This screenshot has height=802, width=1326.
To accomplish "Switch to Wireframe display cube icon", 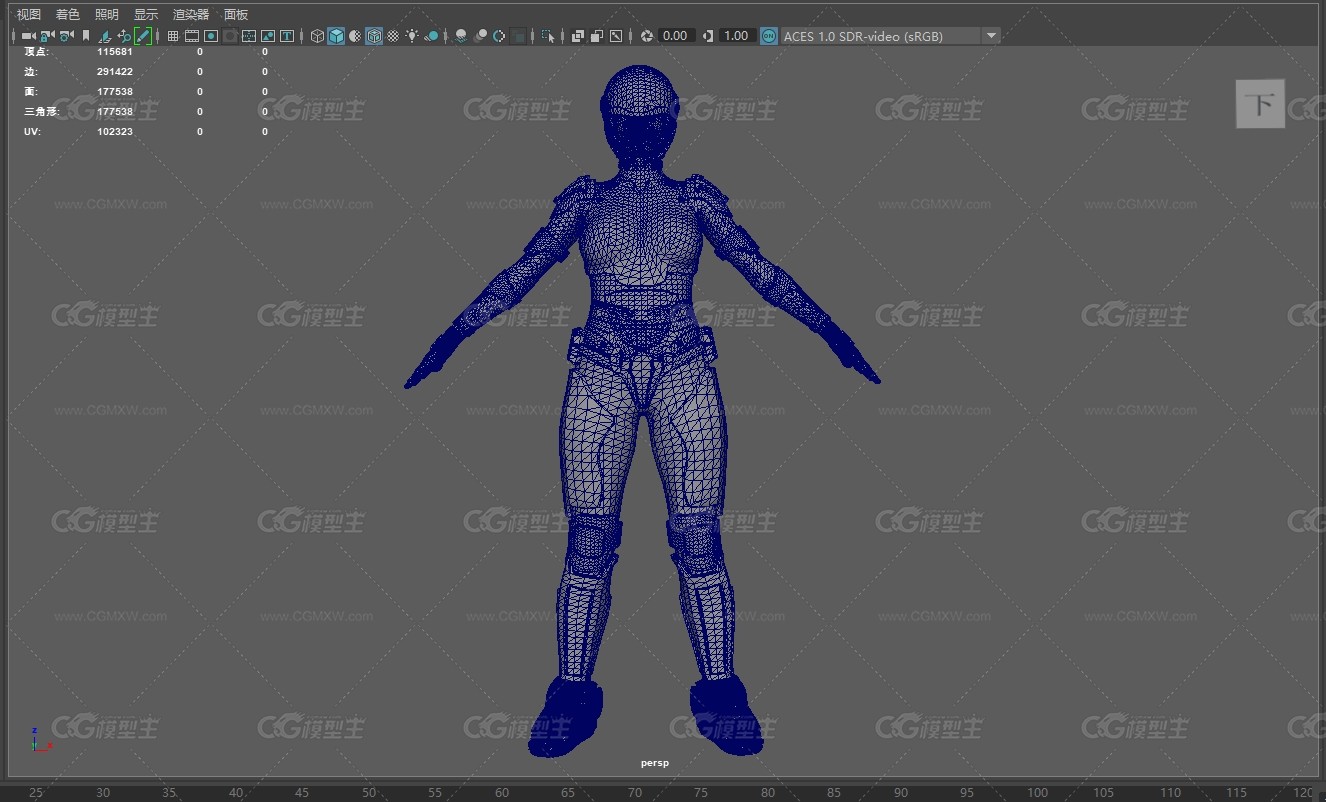I will (317, 36).
